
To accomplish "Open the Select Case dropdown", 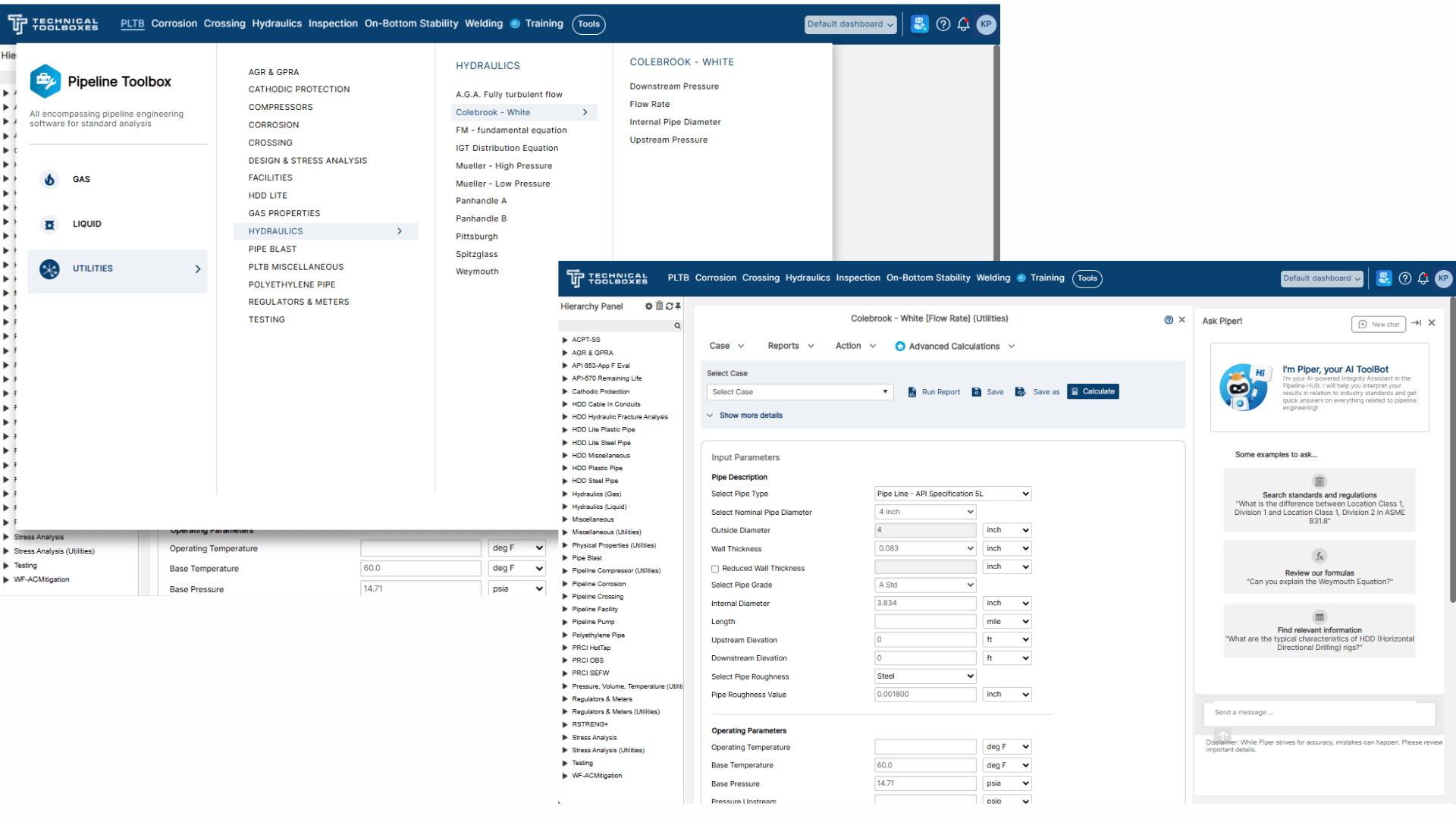I will (800, 392).
